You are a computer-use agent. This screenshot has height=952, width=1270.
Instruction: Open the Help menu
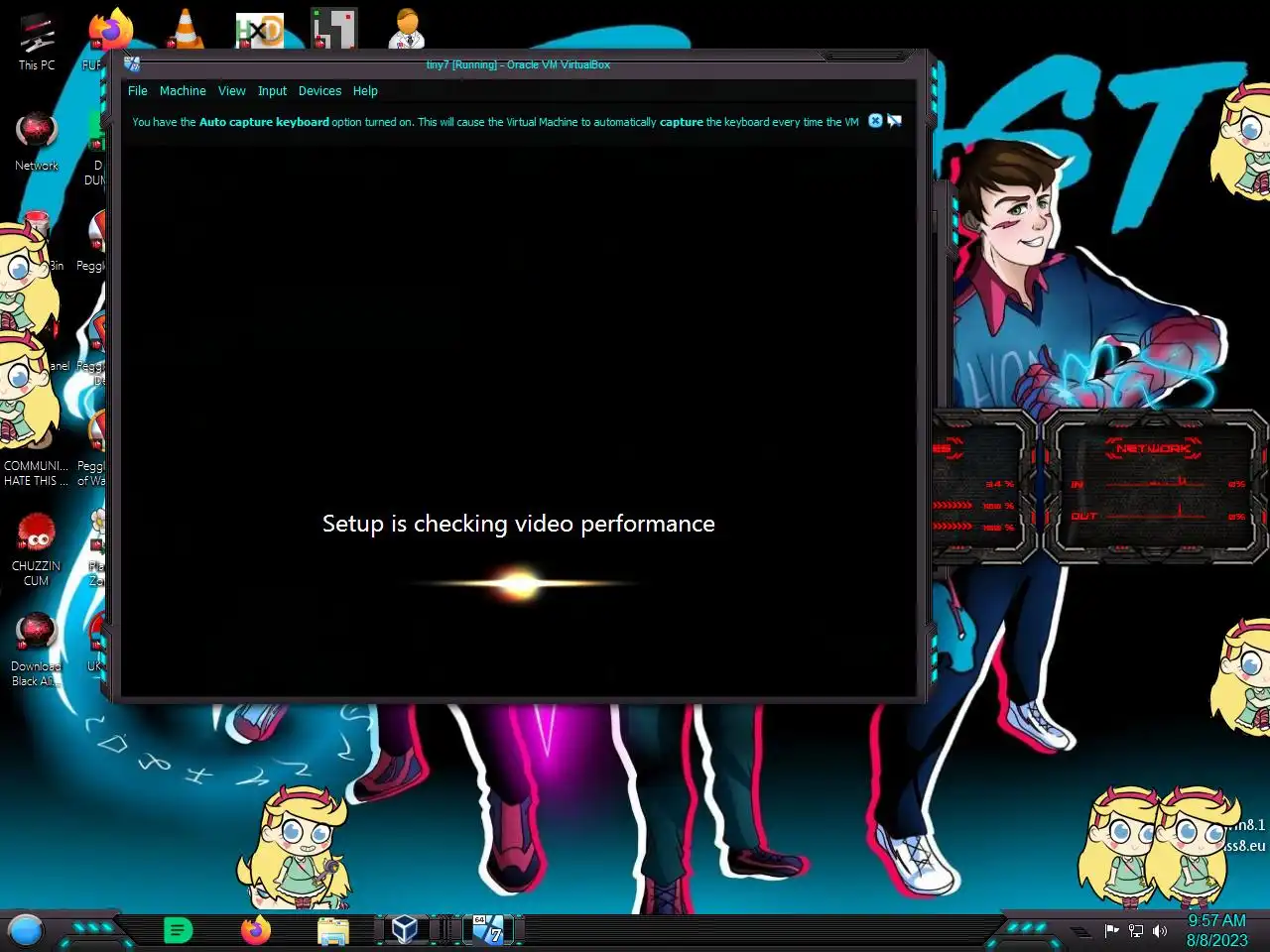tap(365, 90)
